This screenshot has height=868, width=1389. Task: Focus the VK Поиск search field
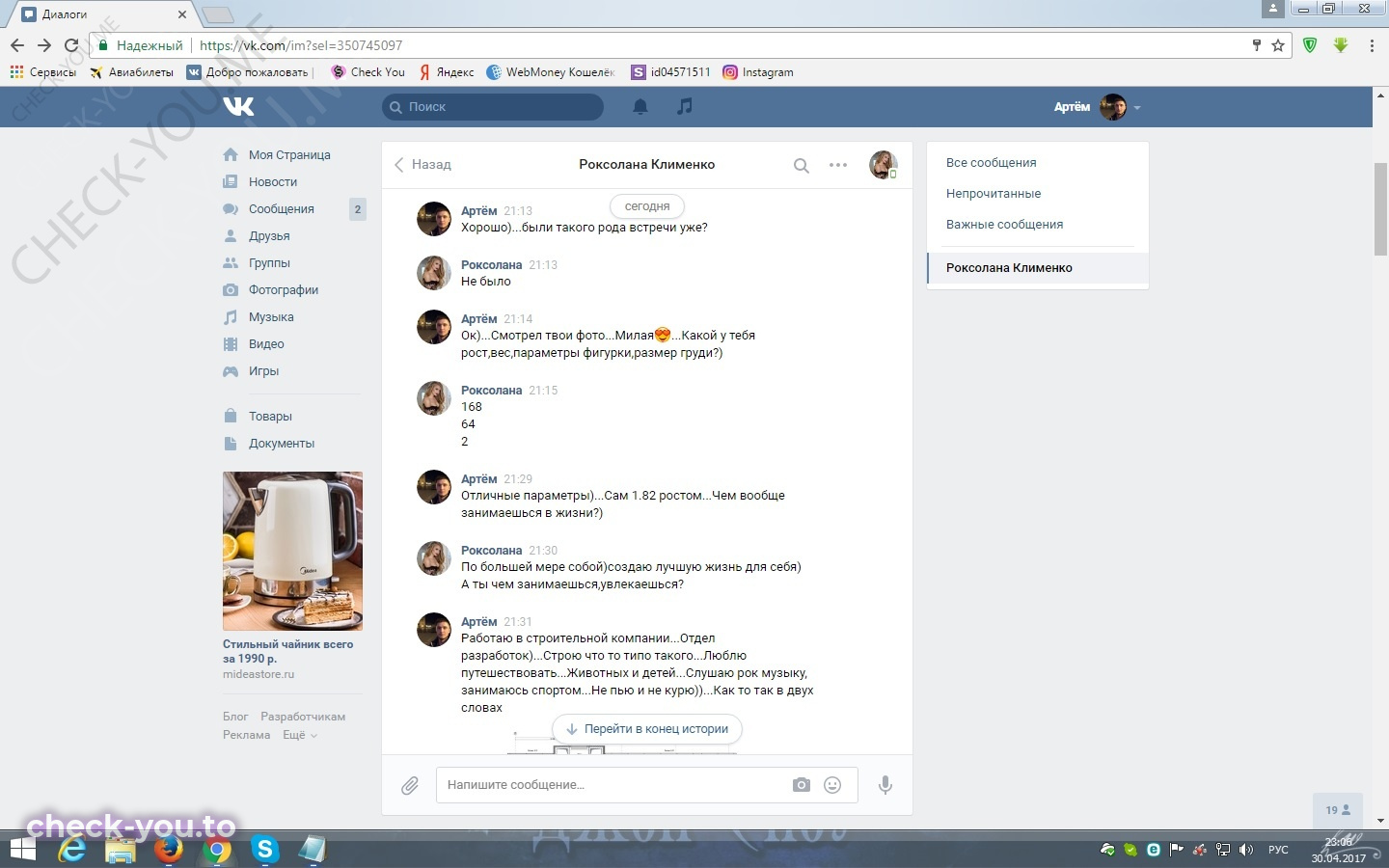[493, 107]
